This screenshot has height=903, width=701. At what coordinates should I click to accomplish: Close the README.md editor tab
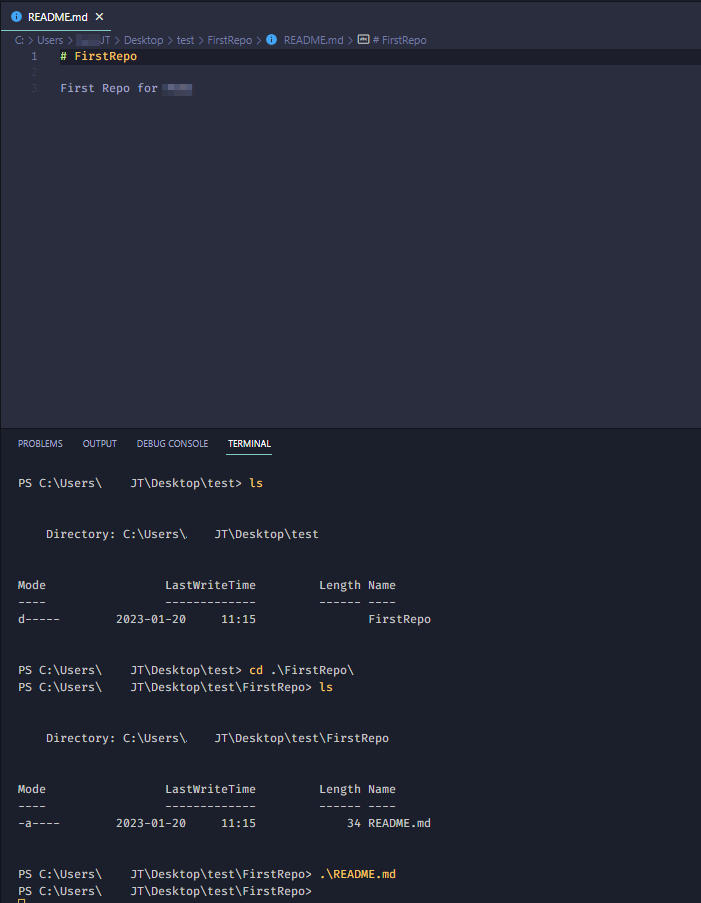point(99,17)
